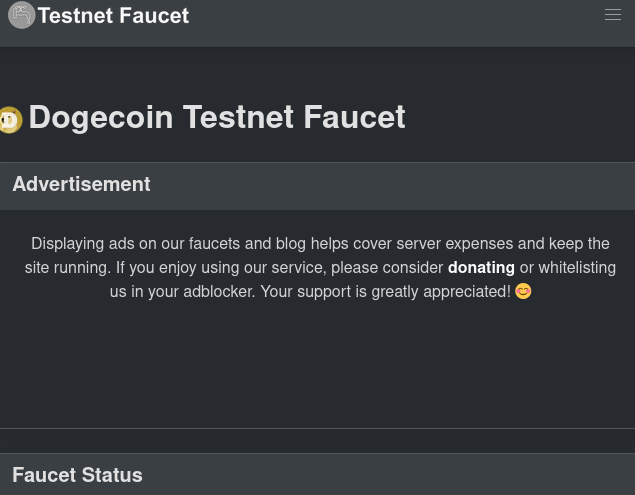Click the divider line above Faucet Status
This screenshot has width=635, height=495.
[x=318, y=428]
